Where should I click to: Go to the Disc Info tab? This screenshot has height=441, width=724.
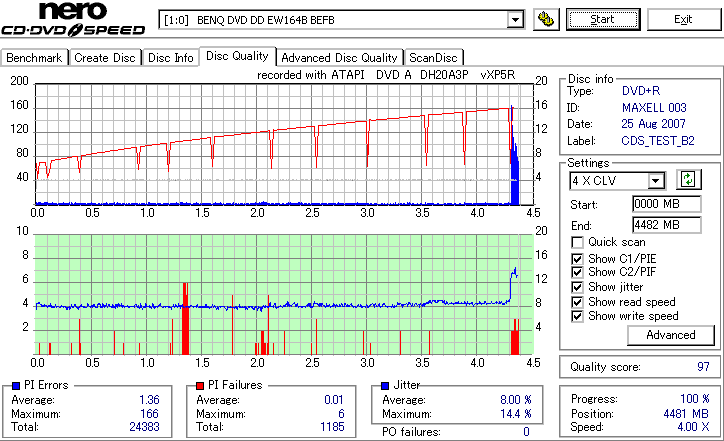pos(170,58)
